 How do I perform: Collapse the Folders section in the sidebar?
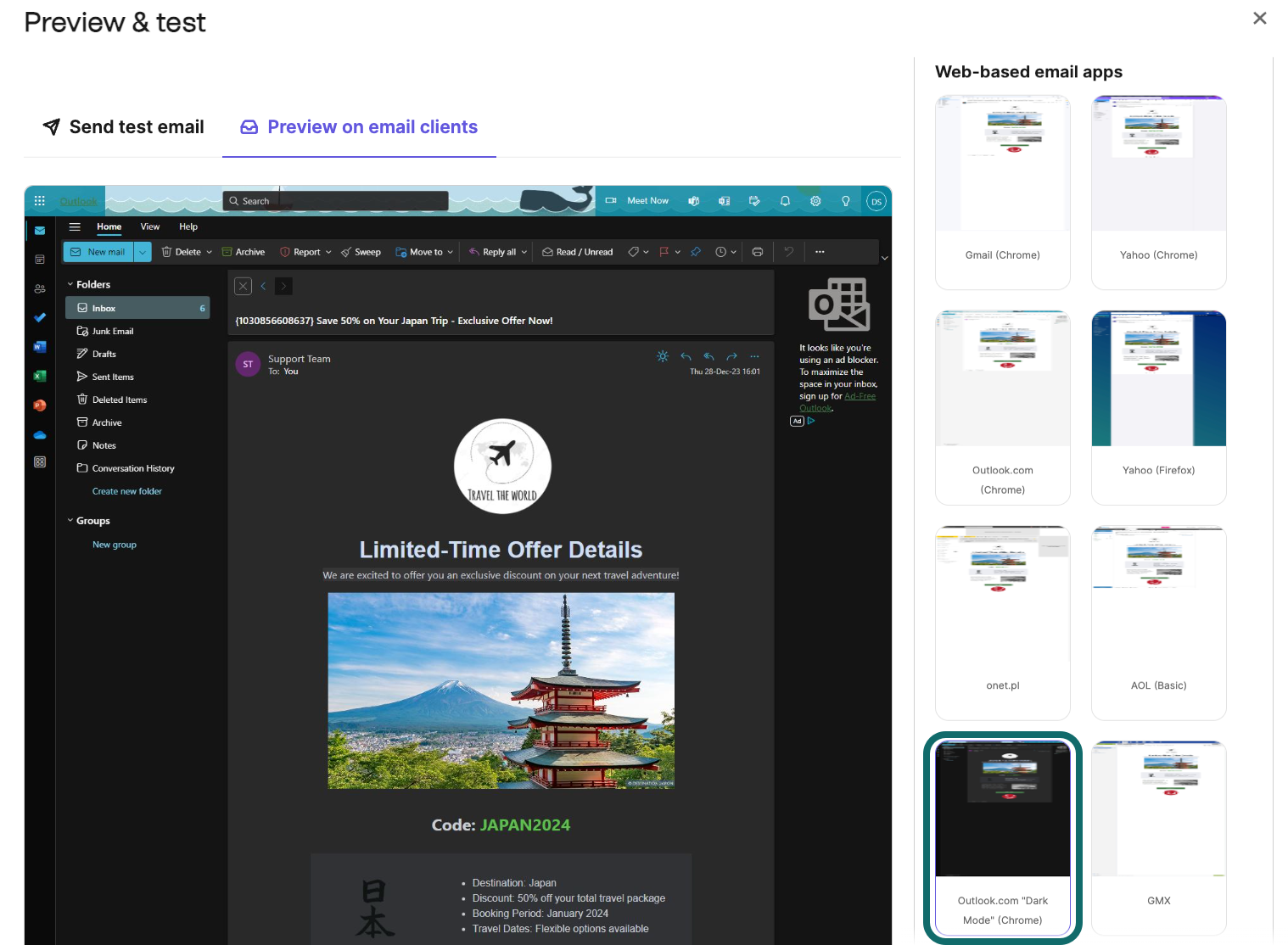70,283
